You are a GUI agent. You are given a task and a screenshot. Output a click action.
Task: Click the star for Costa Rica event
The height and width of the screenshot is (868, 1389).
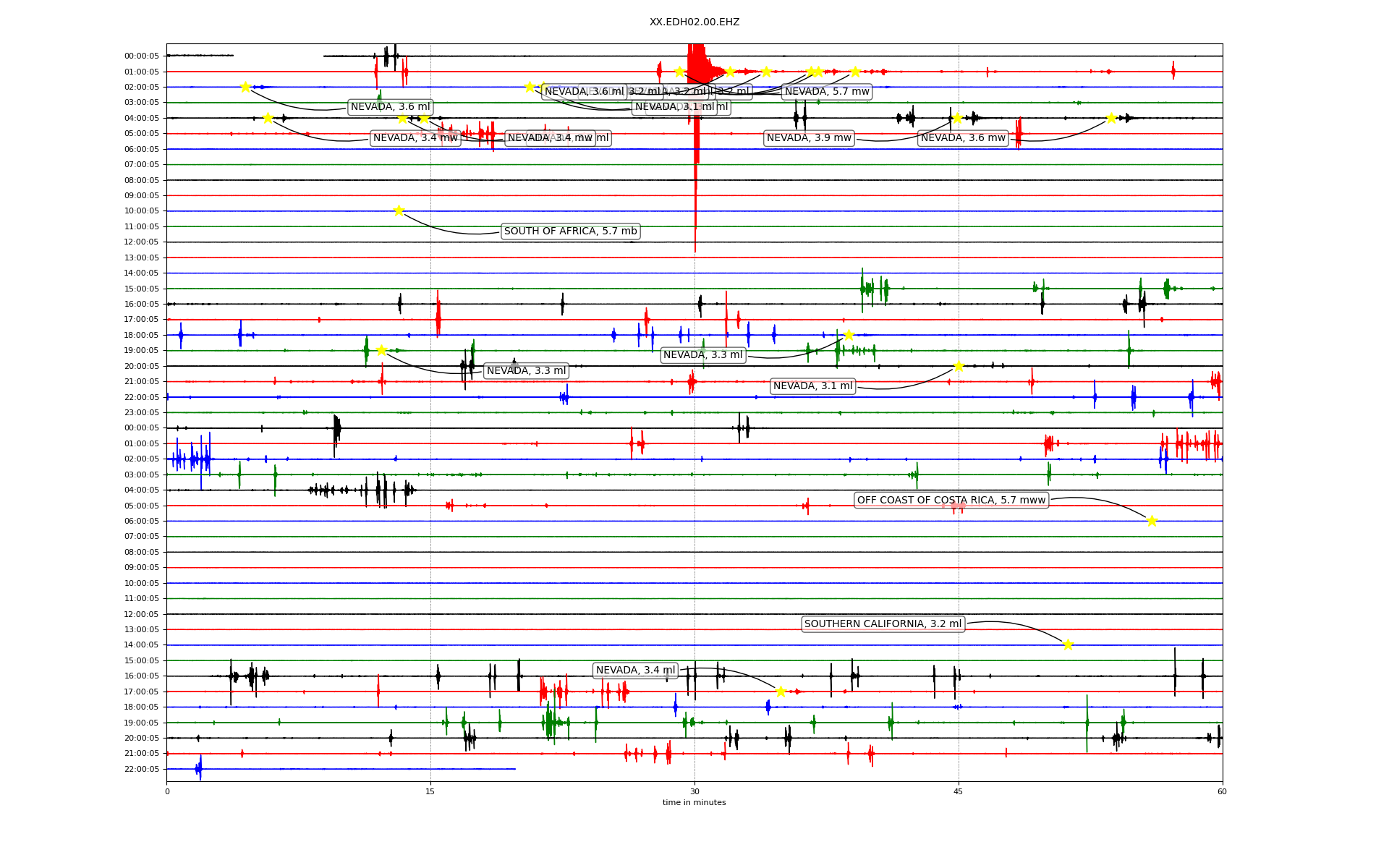click(1152, 521)
